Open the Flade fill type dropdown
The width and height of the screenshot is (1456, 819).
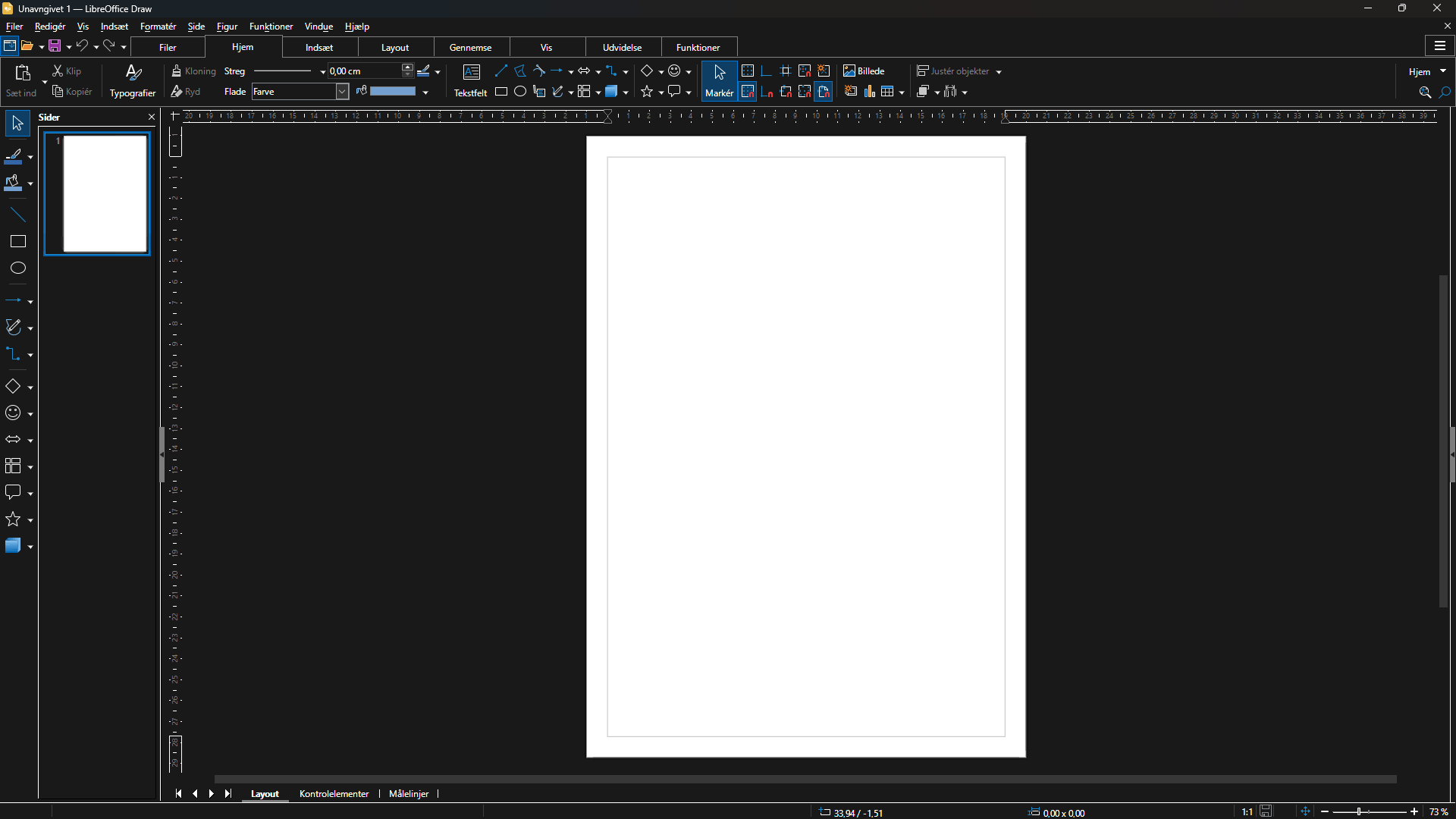pos(342,91)
